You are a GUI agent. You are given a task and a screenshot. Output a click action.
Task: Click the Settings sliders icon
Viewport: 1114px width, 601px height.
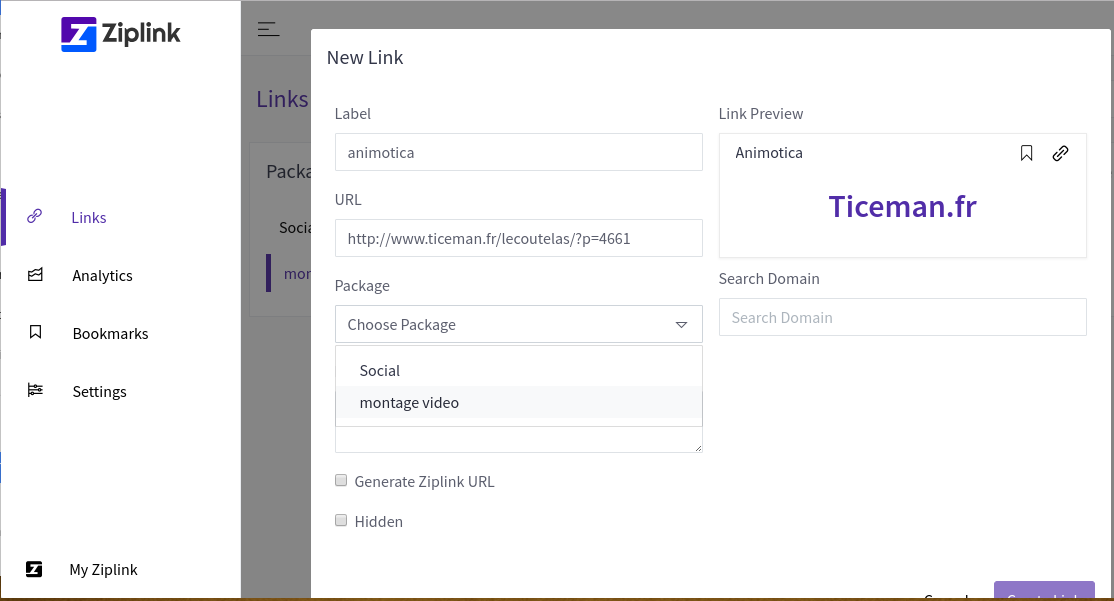(35, 389)
